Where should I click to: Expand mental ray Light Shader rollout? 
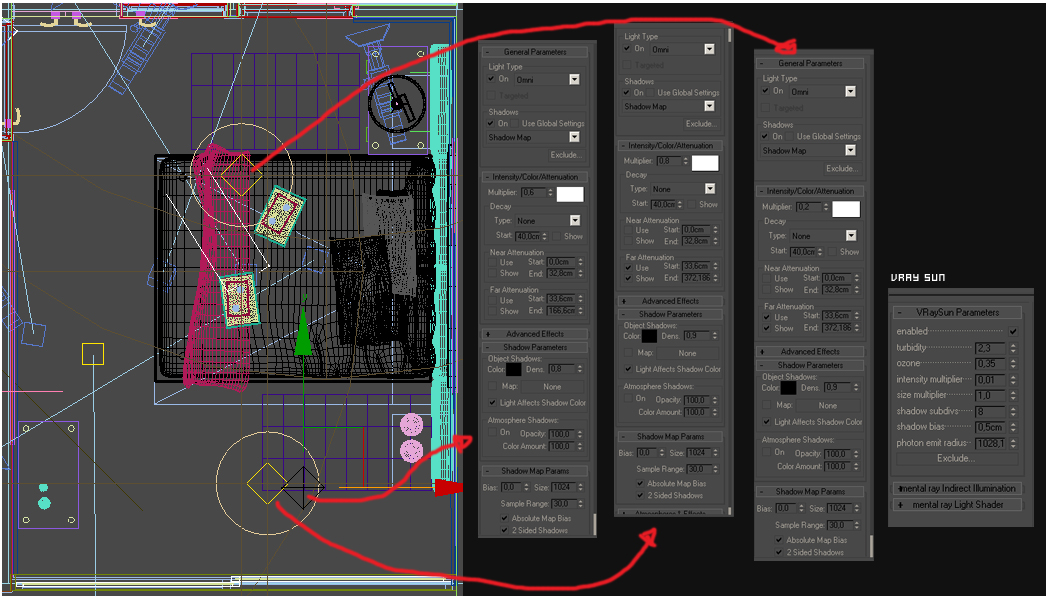(x=957, y=505)
